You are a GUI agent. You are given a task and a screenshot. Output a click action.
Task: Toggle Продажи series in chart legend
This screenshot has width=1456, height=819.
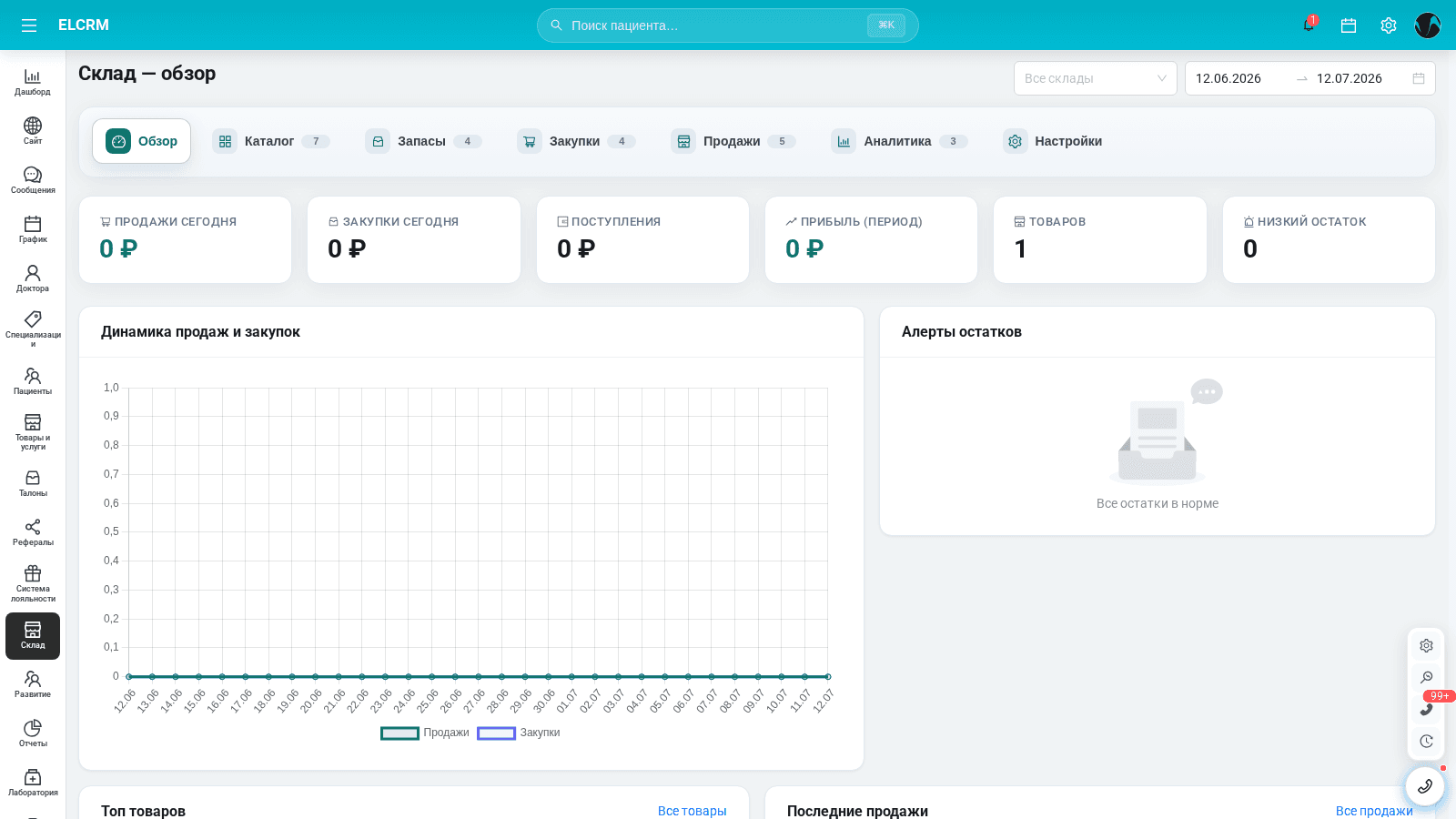coord(425,733)
